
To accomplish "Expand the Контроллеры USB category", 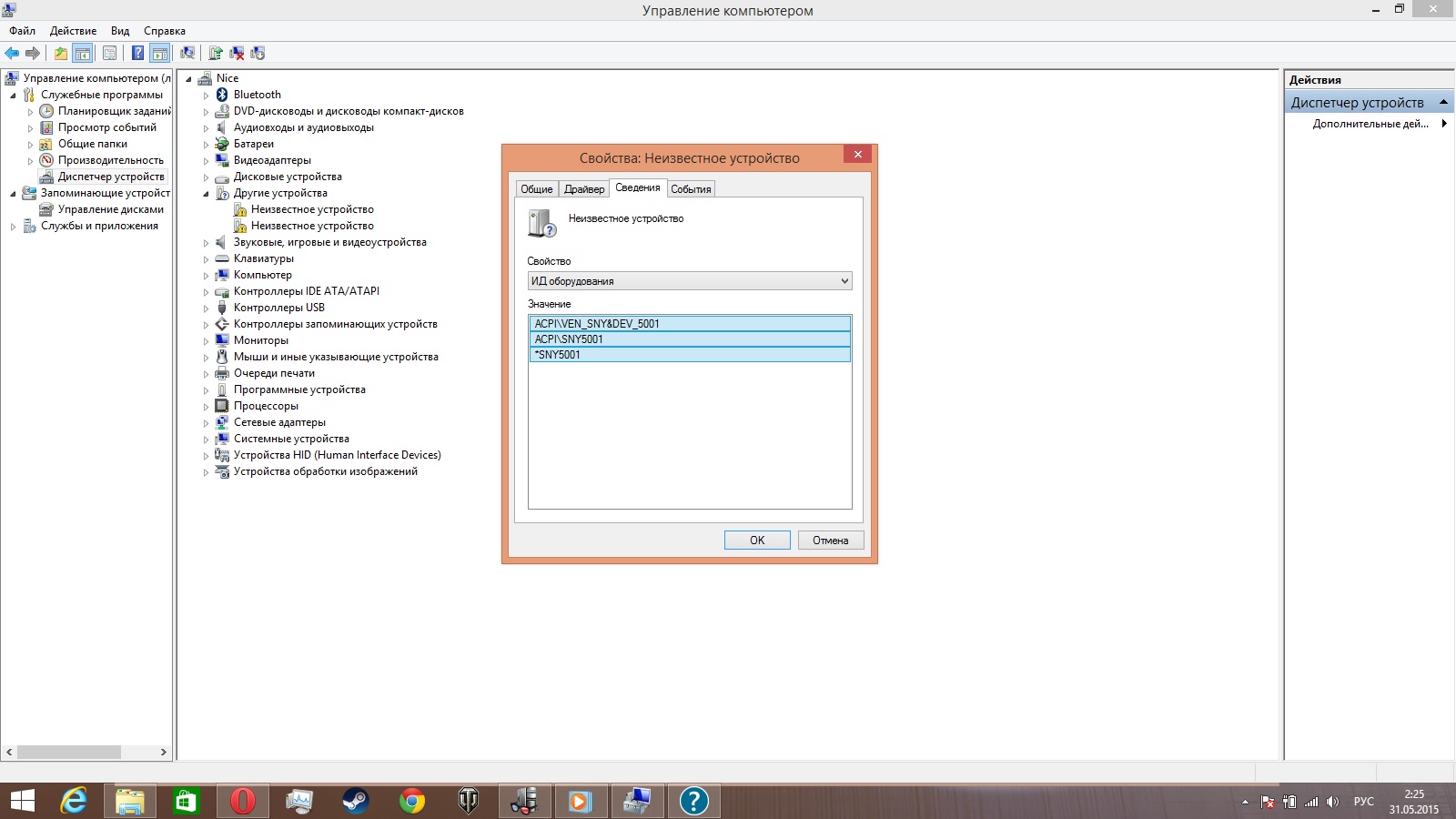I will point(206,308).
